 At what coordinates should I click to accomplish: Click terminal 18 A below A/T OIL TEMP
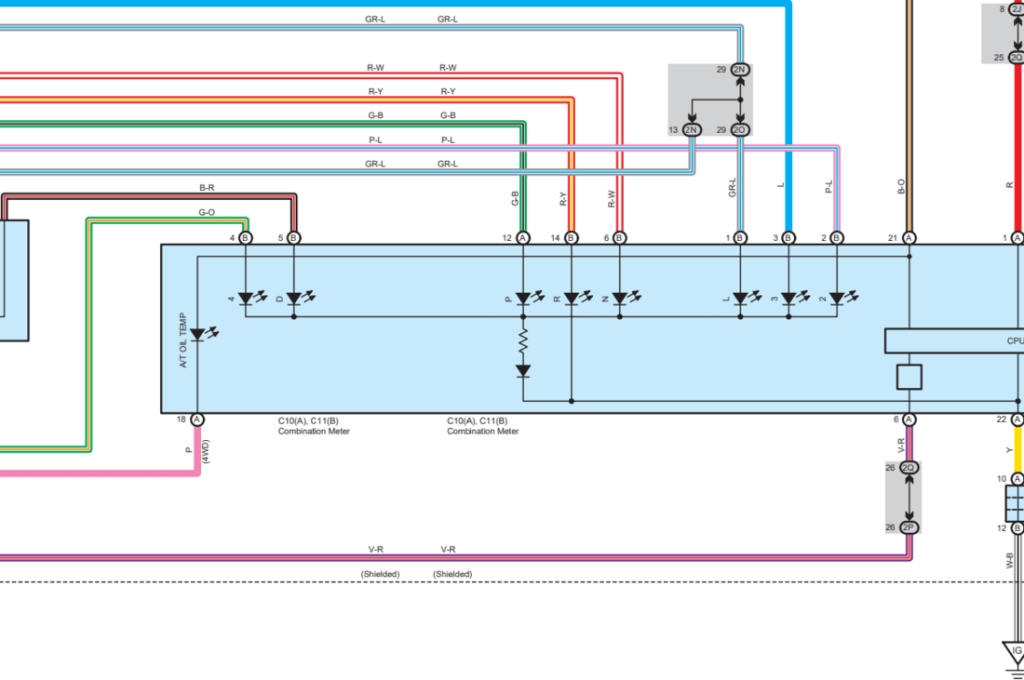click(196, 420)
